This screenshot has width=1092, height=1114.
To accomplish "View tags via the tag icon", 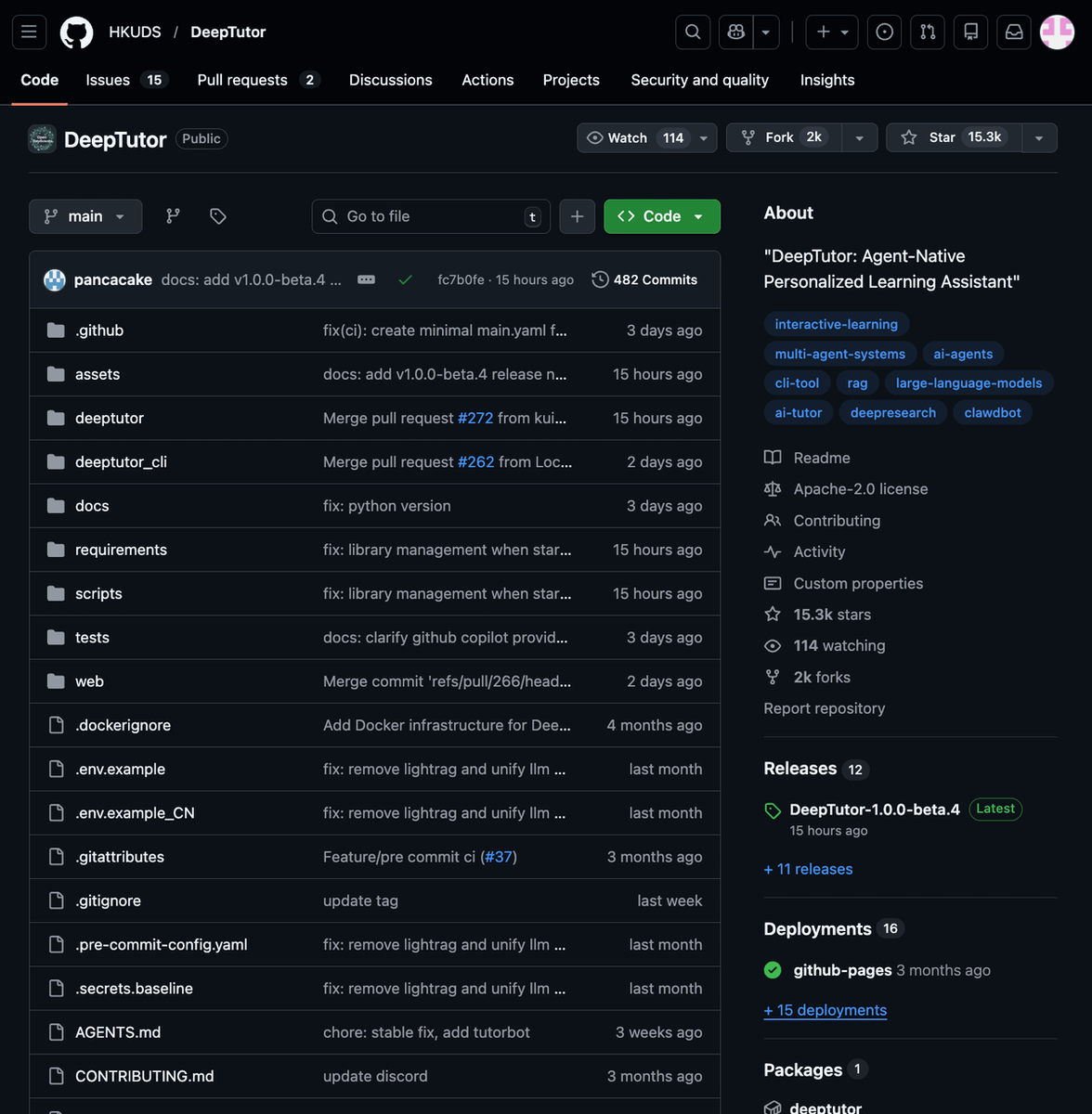I will [x=218, y=216].
